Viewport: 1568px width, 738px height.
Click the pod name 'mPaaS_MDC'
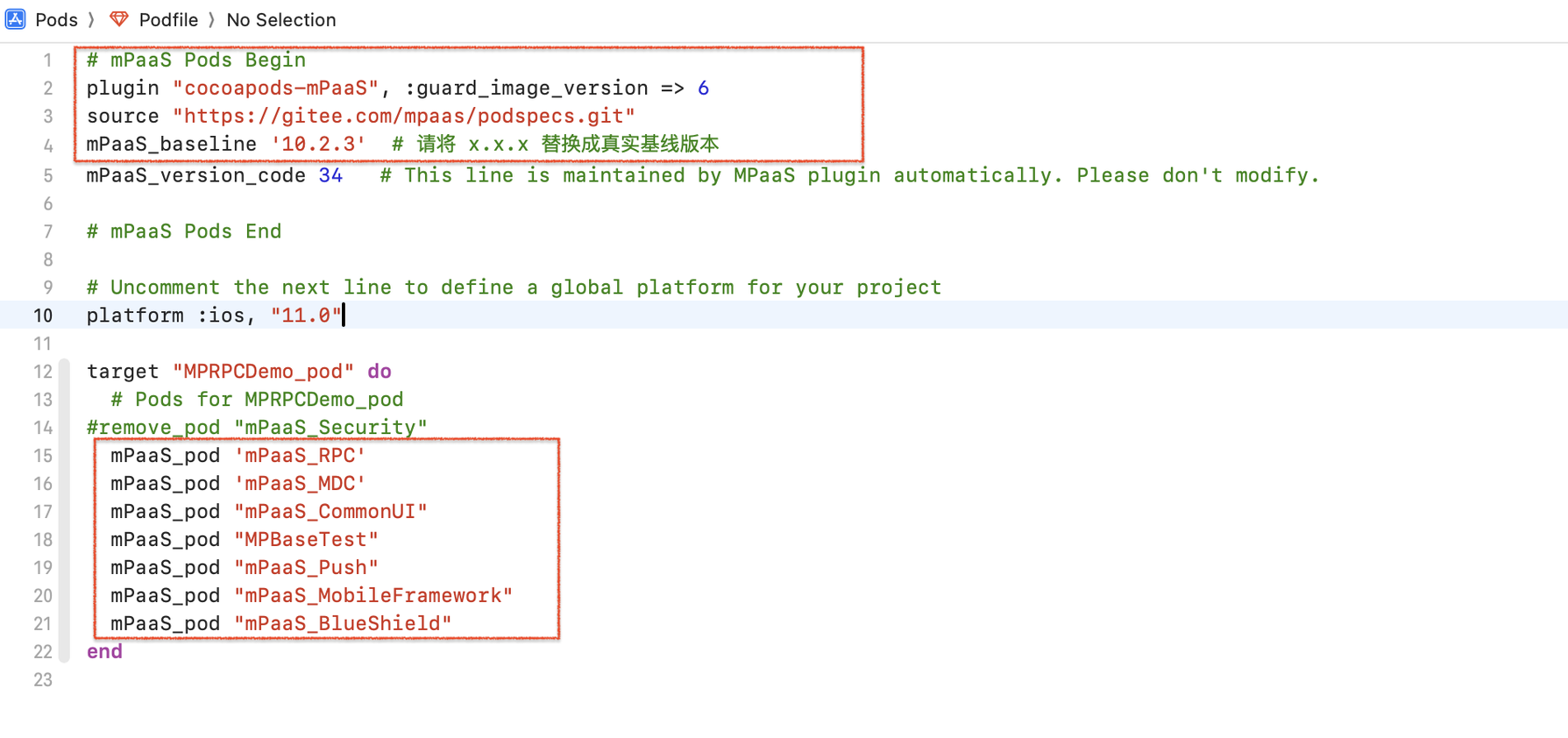300,484
